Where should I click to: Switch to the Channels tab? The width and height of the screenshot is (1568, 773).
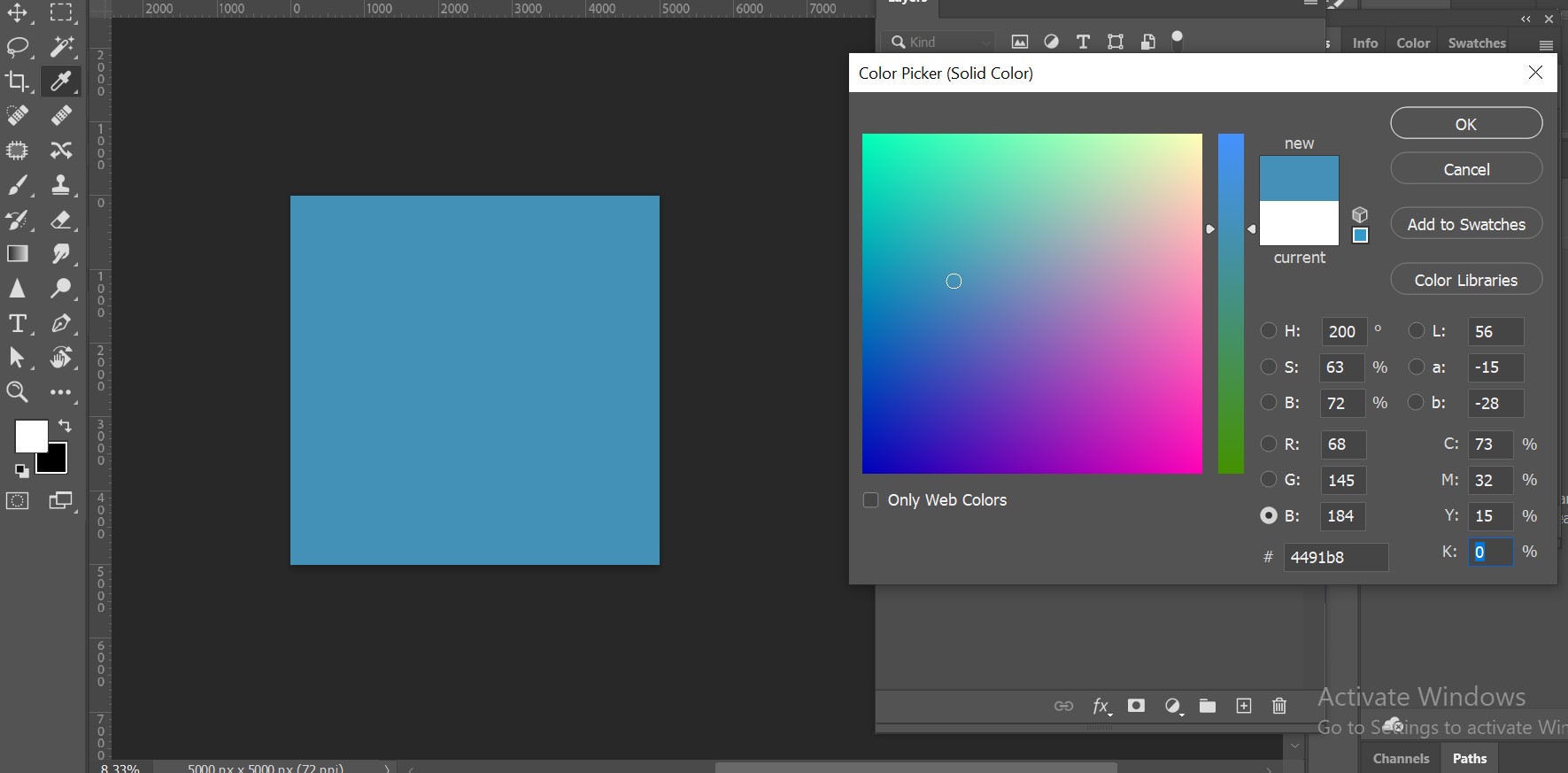click(1401, 758)
